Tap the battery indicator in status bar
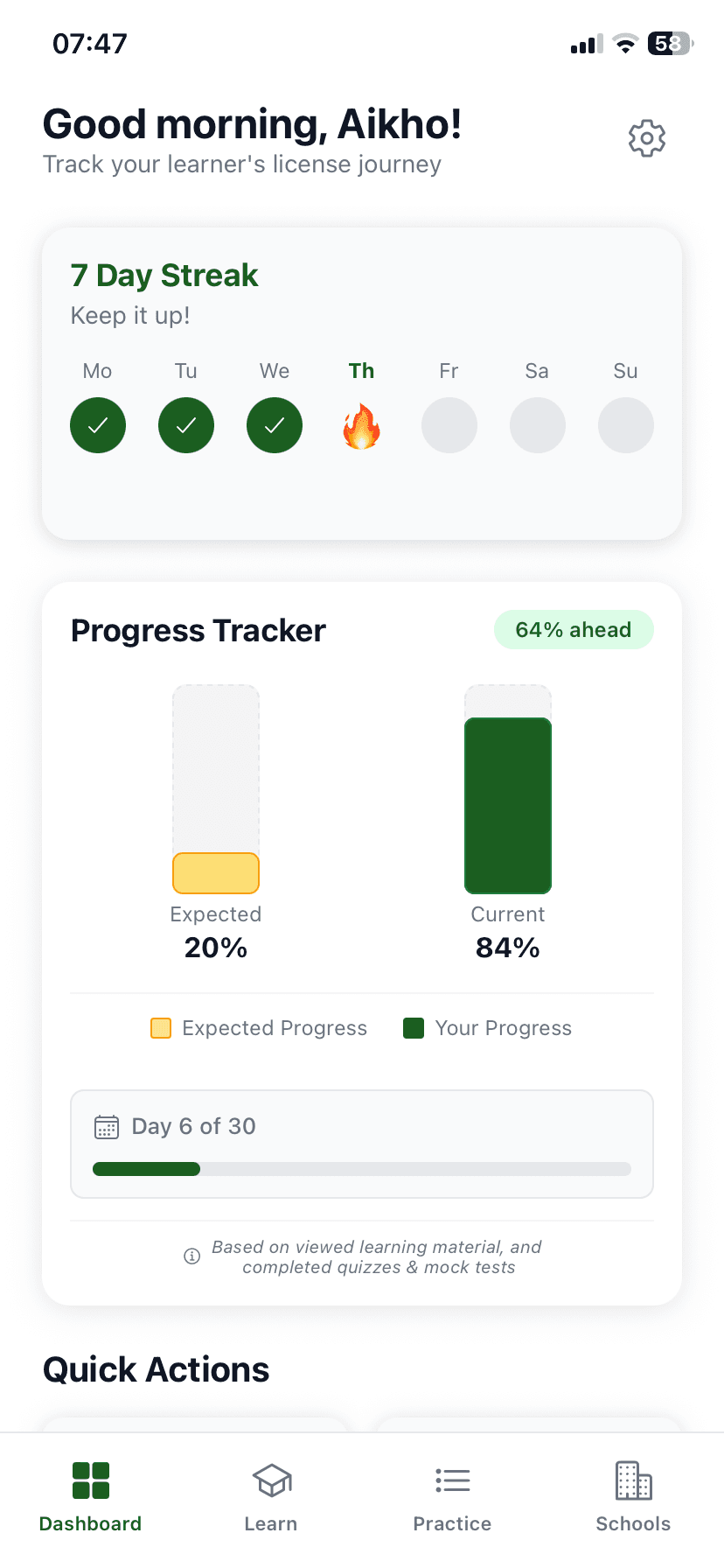Screen dimensions: 724x1568 click(x=670, y=44)
